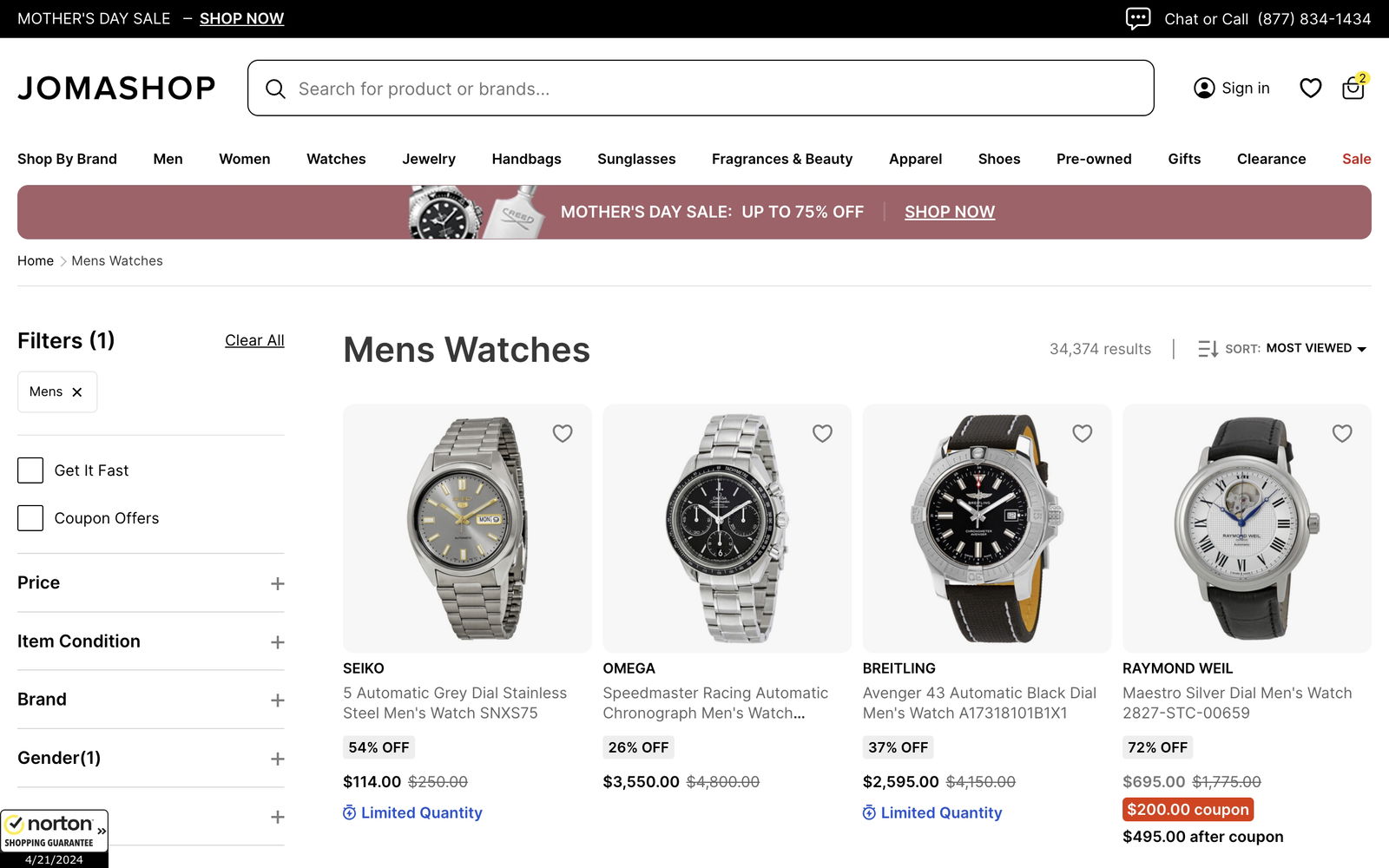
Task: Open the Clearance menu
Action: pos(1271,159)
